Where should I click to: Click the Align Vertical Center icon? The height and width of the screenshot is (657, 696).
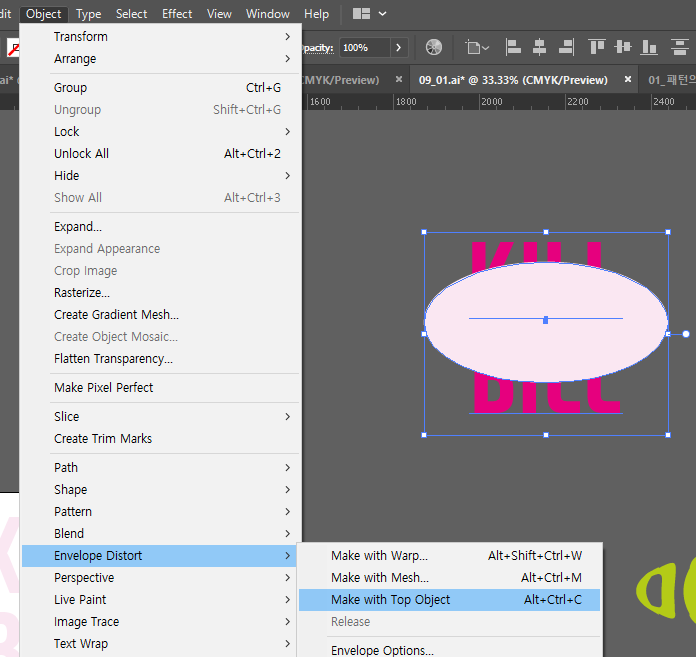pyautogui.click(x=623, y=47)
